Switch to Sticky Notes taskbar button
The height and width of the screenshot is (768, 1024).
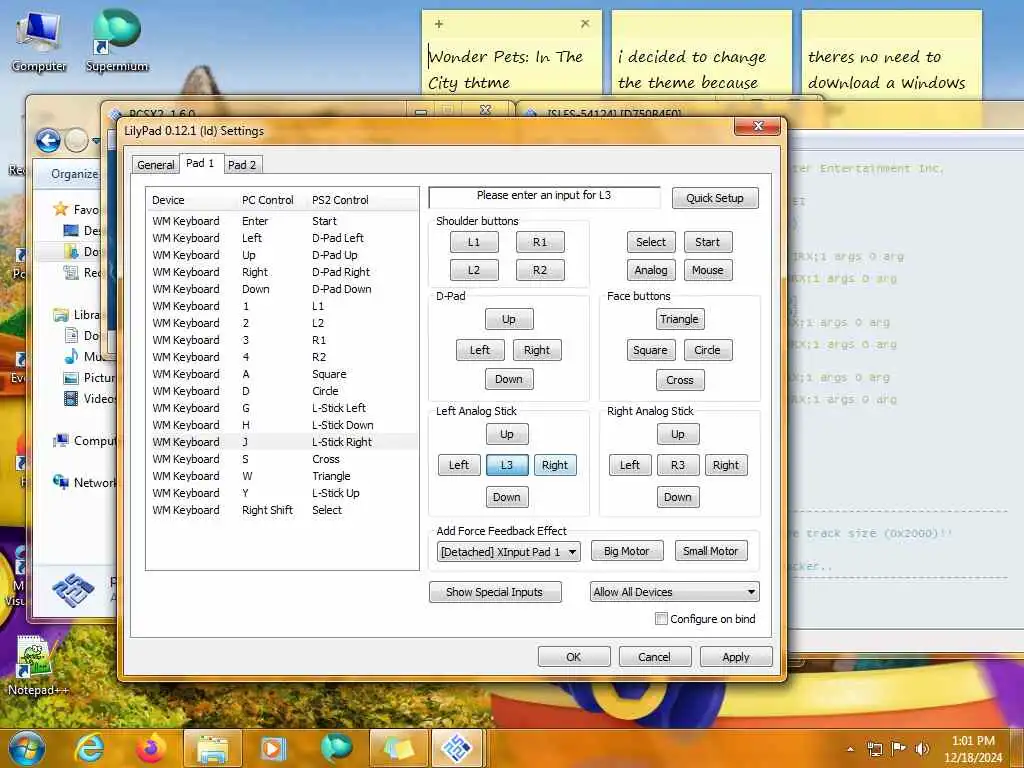click(398, 748)
